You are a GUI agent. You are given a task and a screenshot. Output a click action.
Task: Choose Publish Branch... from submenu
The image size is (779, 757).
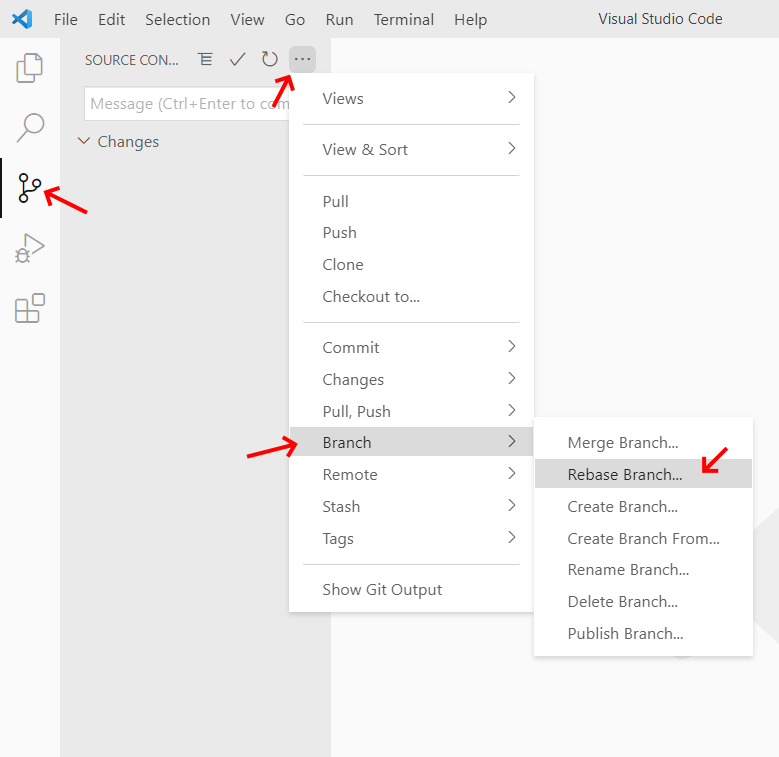coord(625,633)
